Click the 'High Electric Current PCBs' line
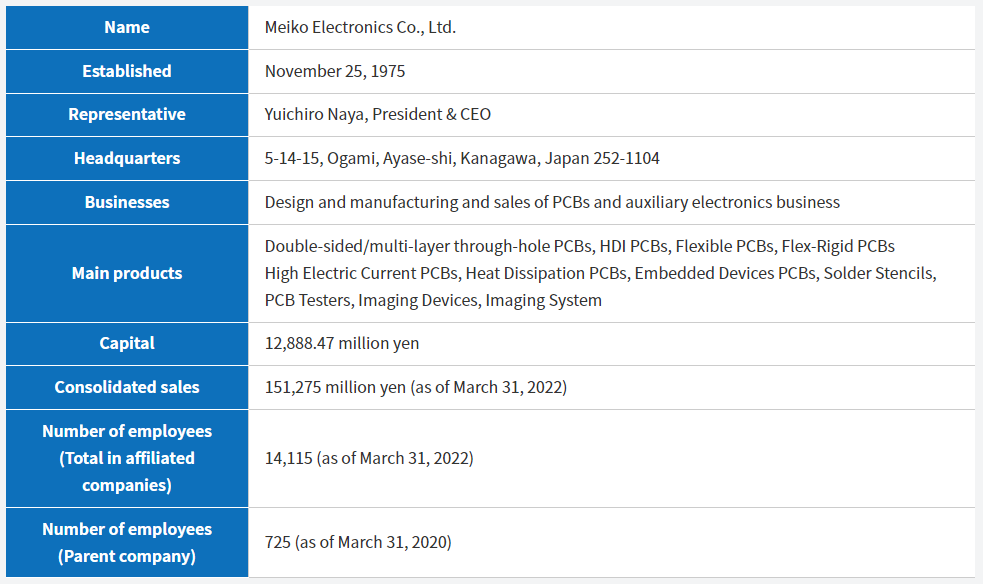Viewport: 983px width, 584px height. 601,273
